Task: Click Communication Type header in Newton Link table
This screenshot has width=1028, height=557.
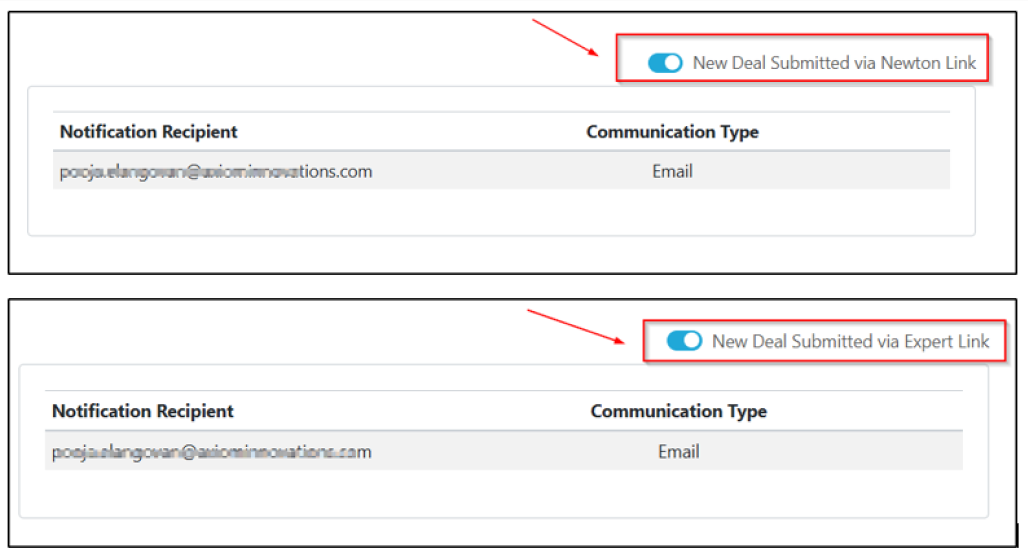Action: 672,132
